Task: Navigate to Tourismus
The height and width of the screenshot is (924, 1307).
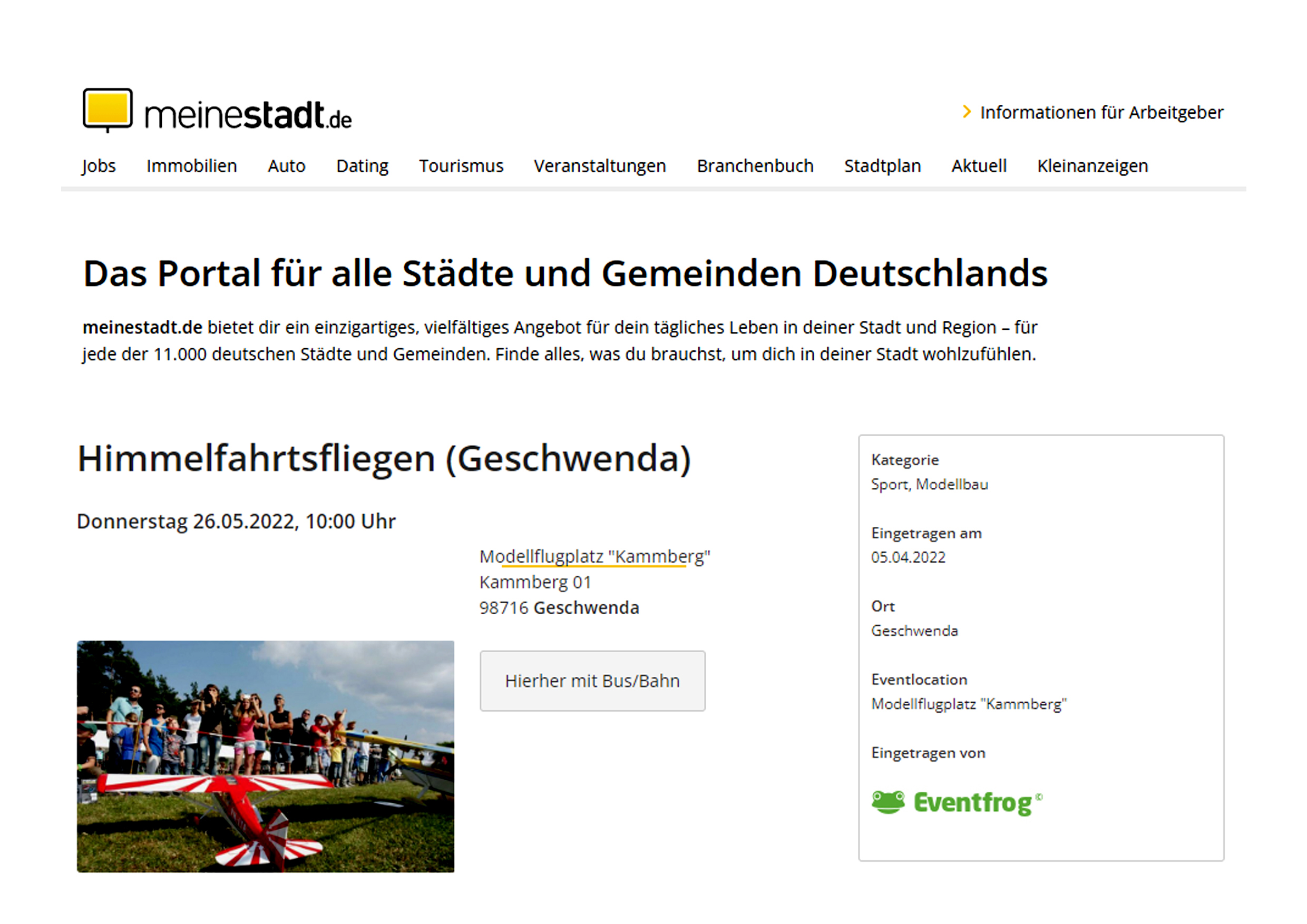Action: tap(461, 166)
